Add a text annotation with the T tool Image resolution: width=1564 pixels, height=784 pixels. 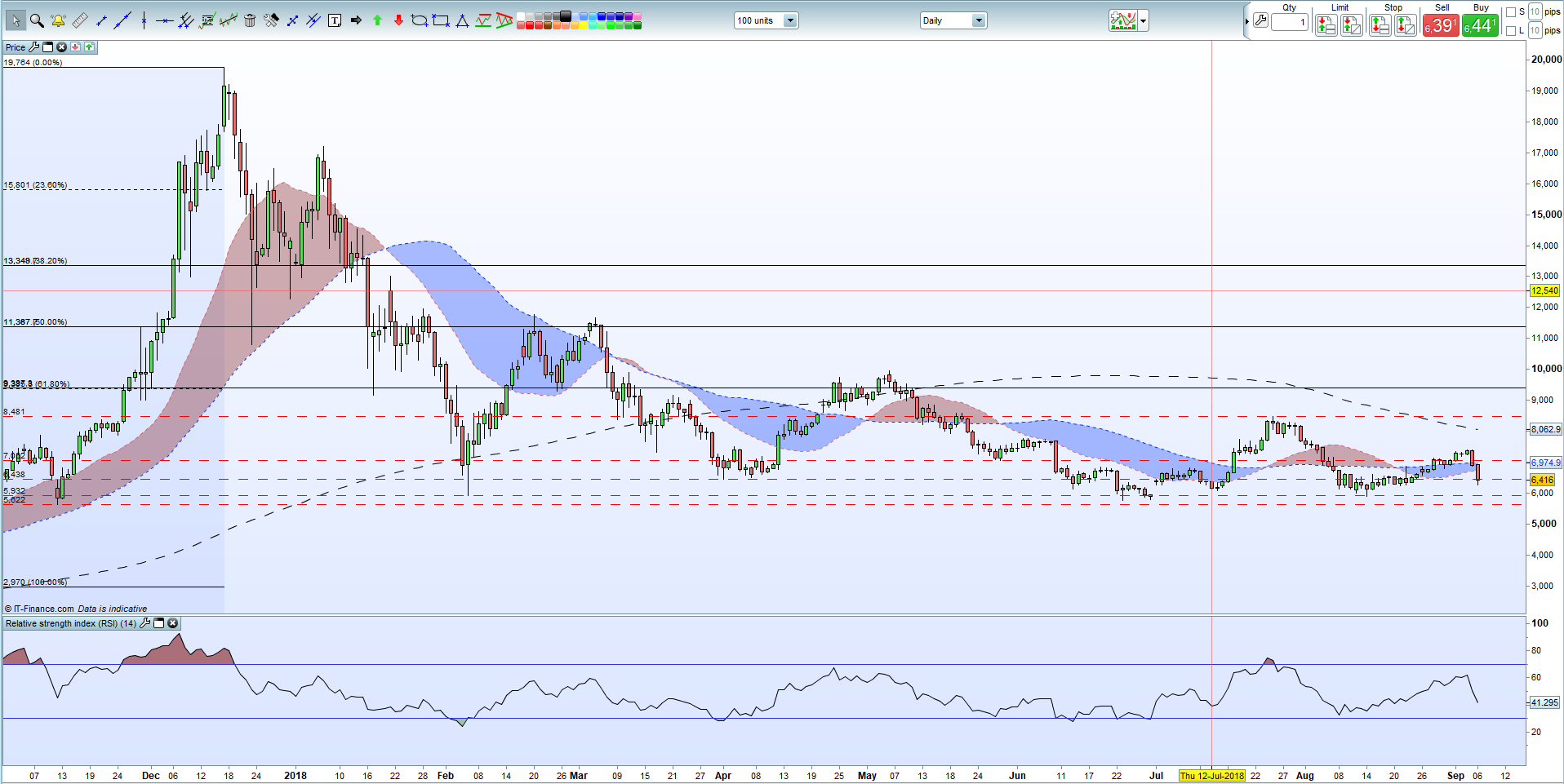pyautogui.click(x=335, y=20)
